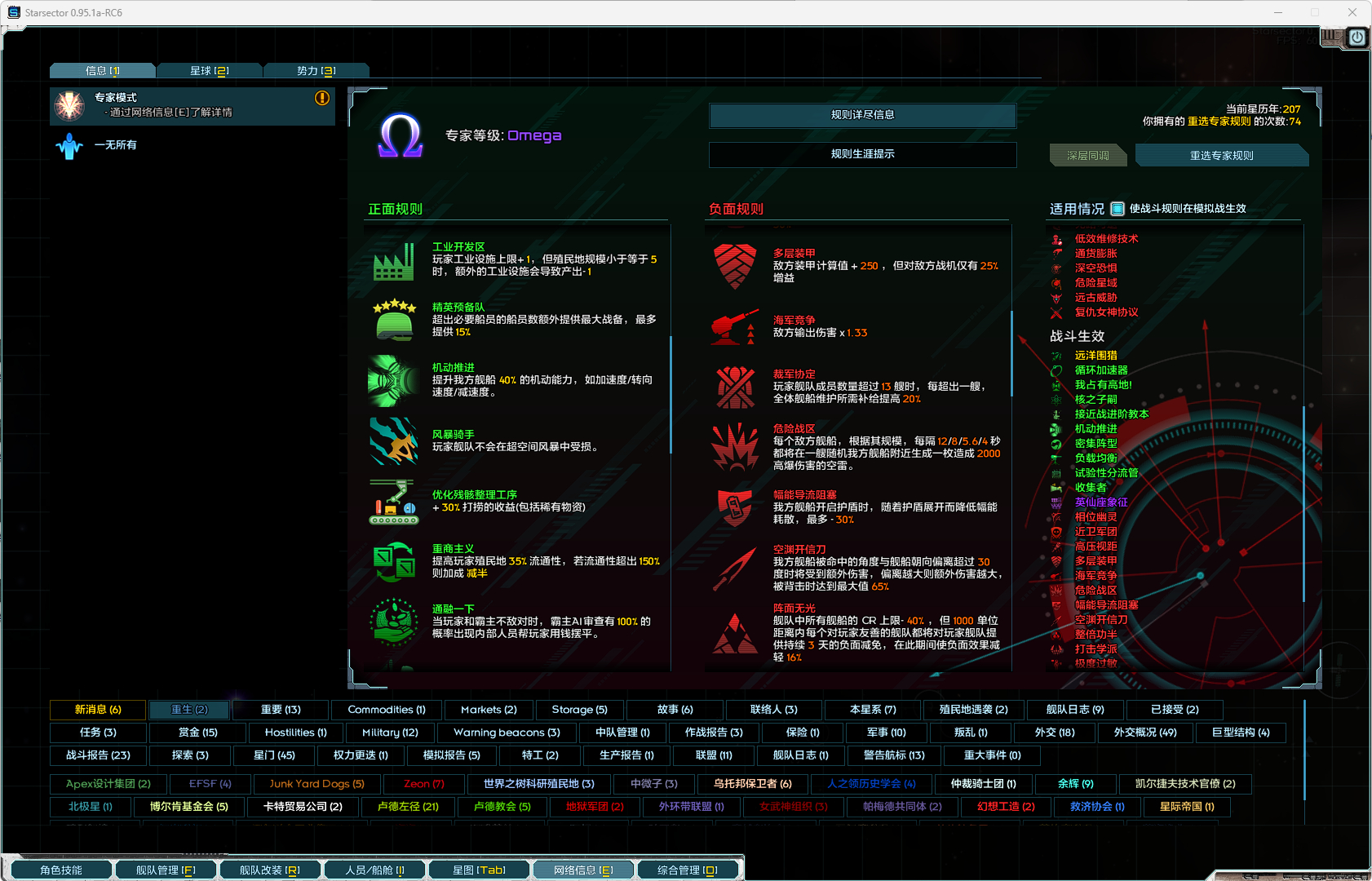1372x881 pixels.
Task: Open the 舰队管理 [F] bottom tab
Action: 166,870
